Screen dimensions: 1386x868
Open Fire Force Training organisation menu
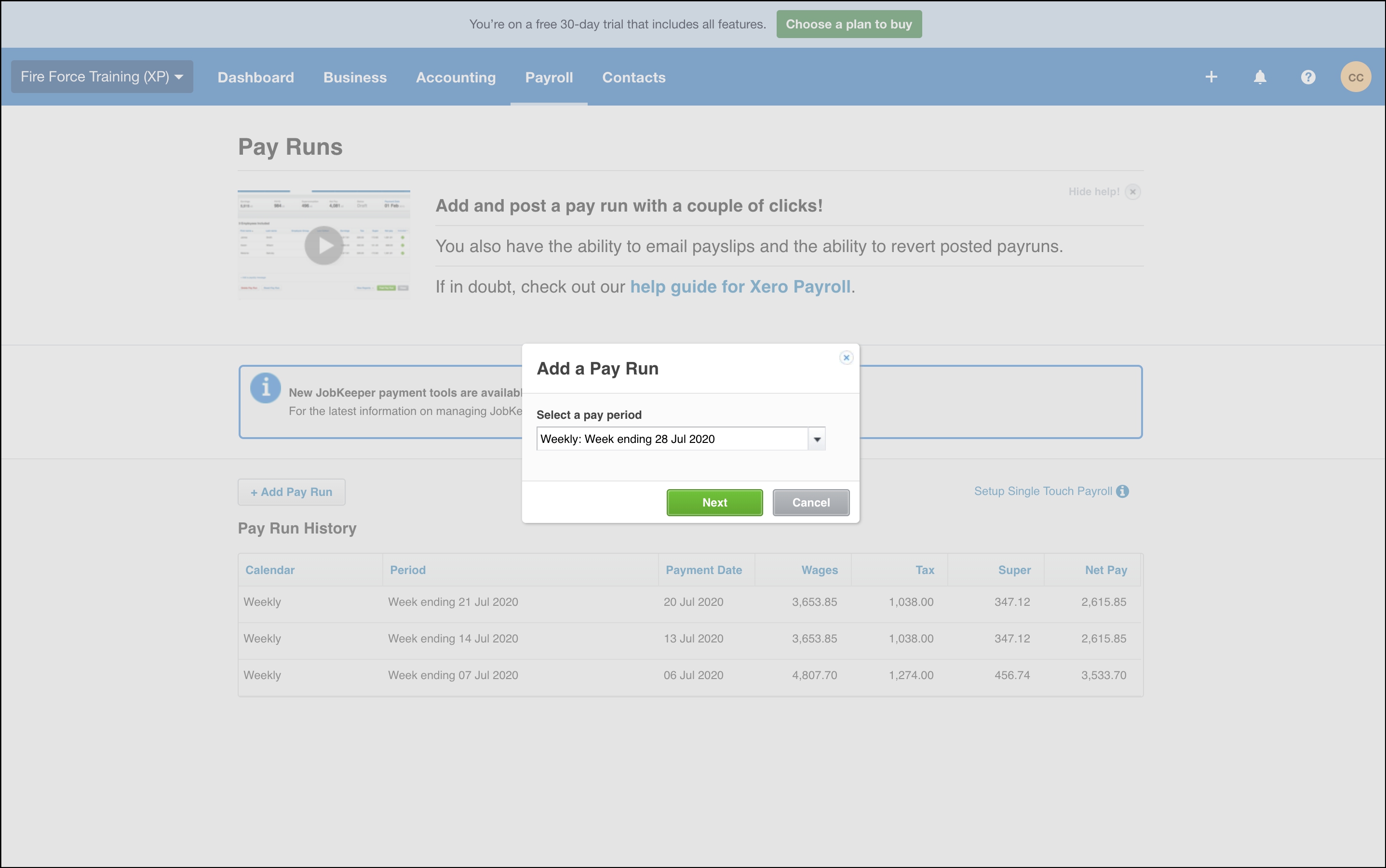point(102,77)
